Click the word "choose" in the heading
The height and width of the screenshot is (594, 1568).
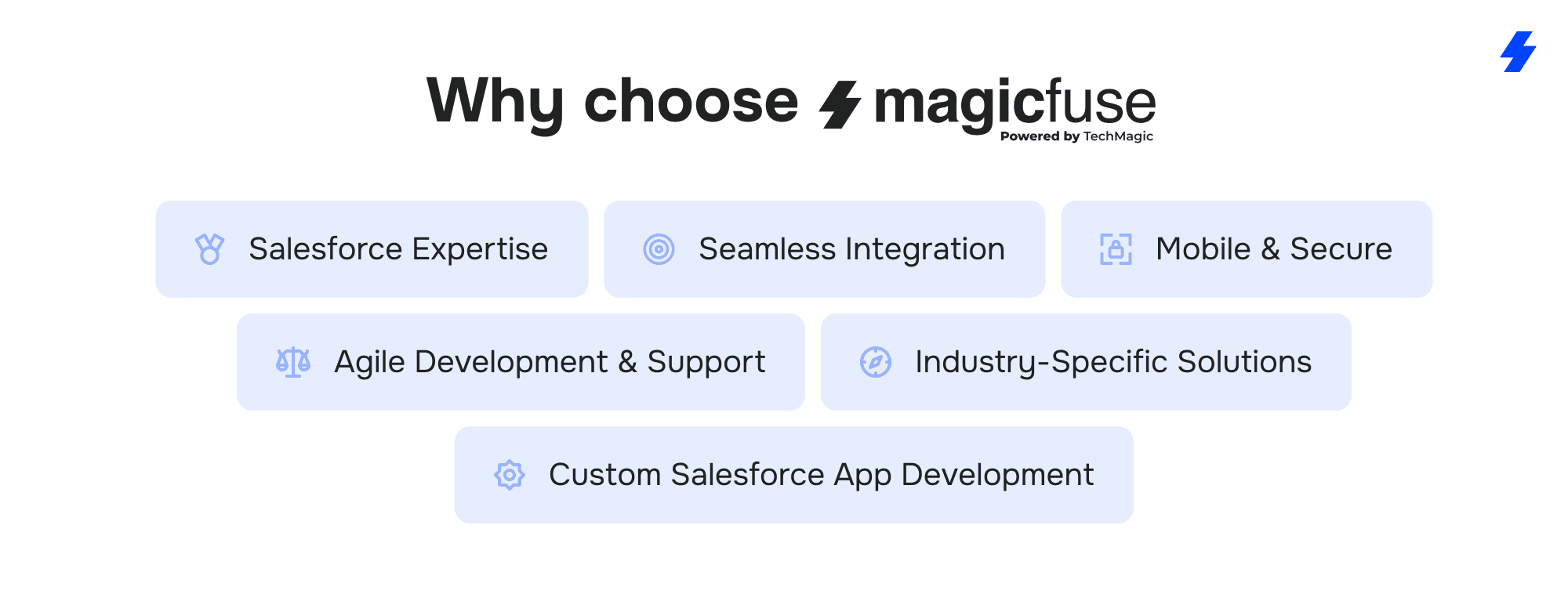tap(691, 102)
